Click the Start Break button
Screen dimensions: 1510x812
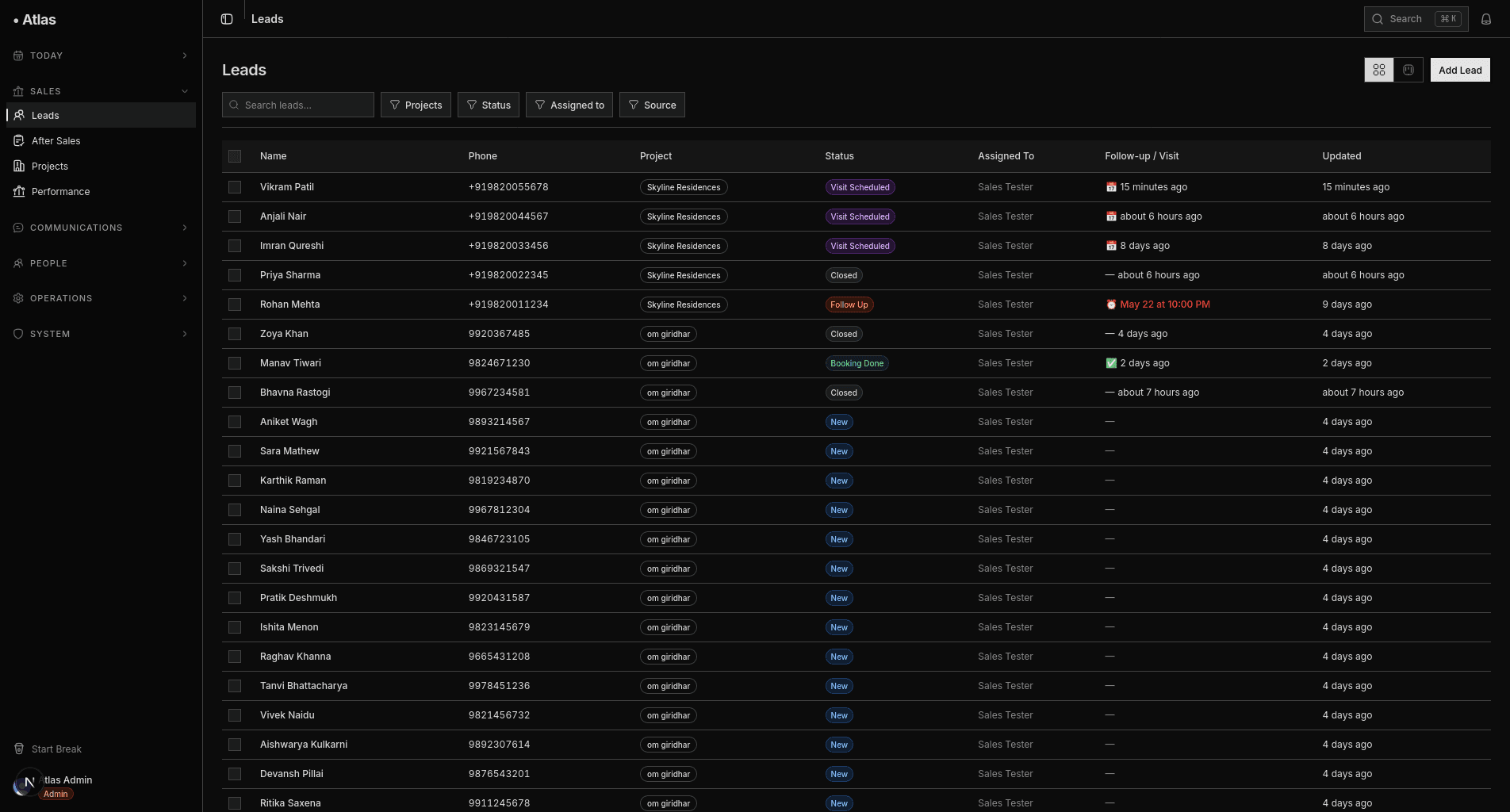tap(102, 749)
